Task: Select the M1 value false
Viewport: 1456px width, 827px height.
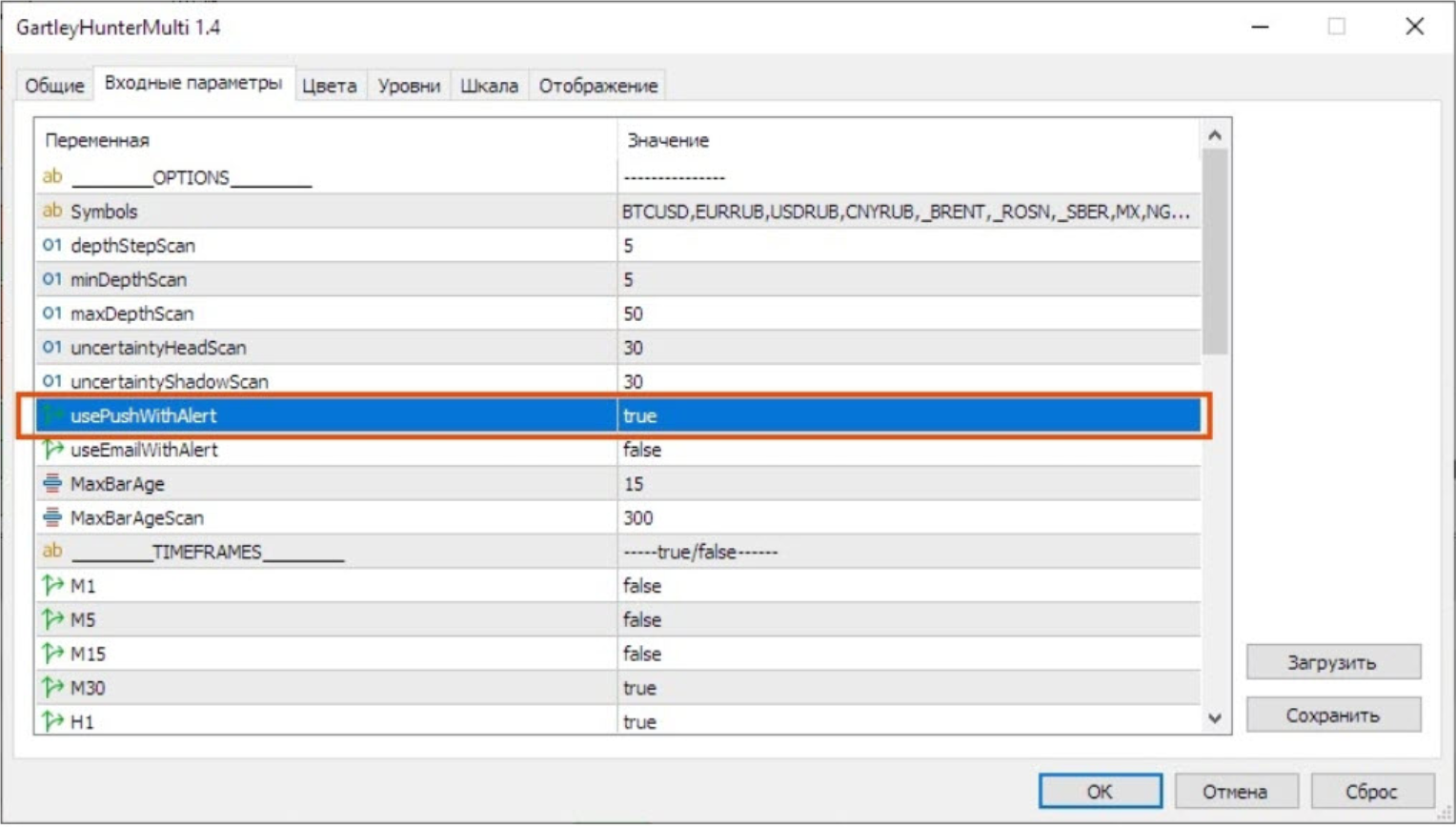Action: coord(909,586)
